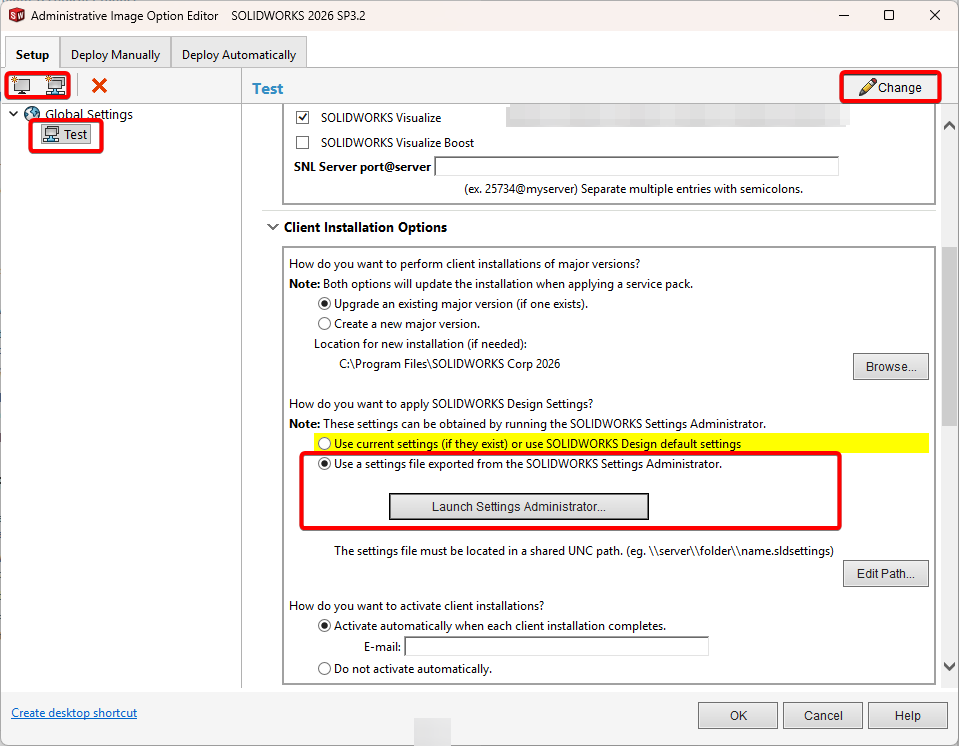
Task: Click the scrollbar down arrow
Action: 949,667
